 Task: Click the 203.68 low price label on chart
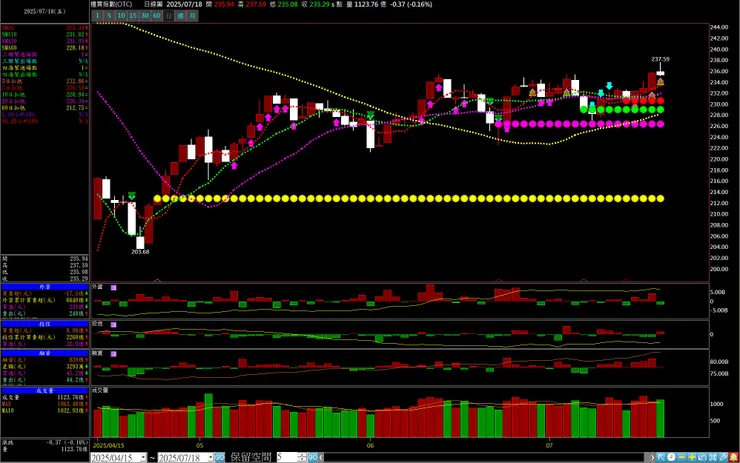click(140, 252)
